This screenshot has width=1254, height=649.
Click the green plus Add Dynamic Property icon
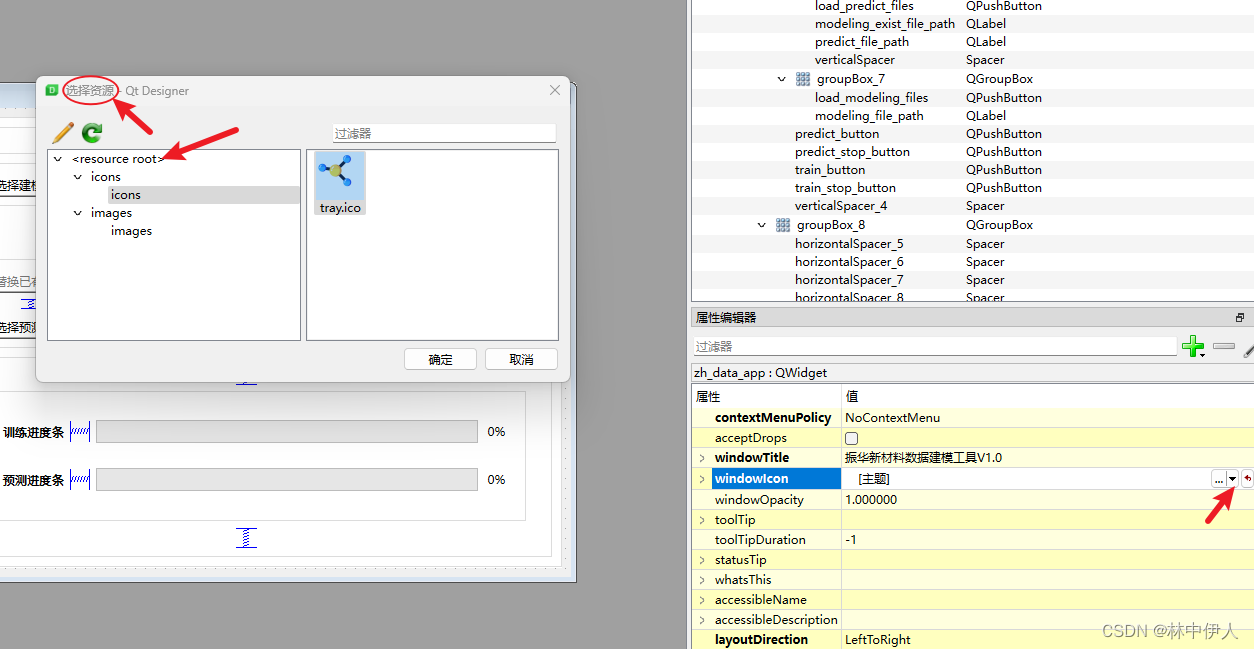(1194, 347)
